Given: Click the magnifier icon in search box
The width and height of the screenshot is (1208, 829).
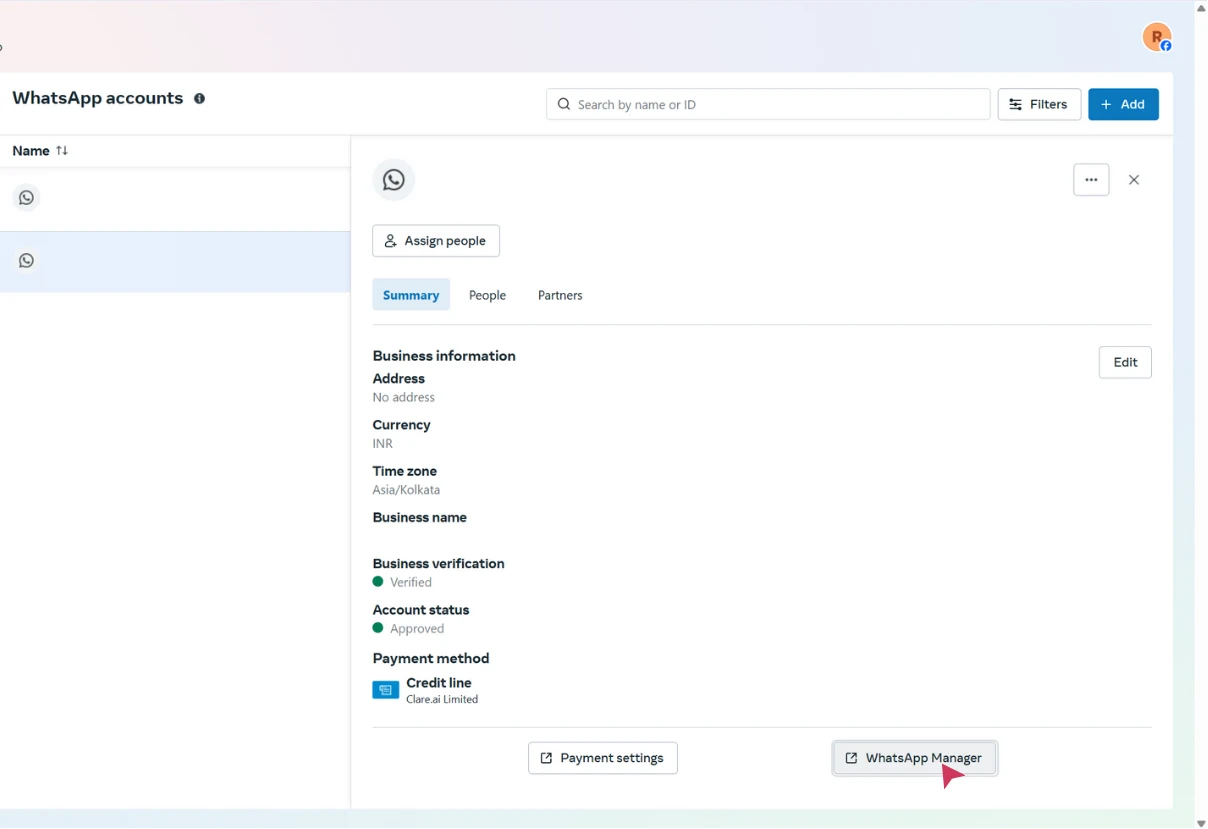Looking at the screenshot, I should [x=564, y=104].
